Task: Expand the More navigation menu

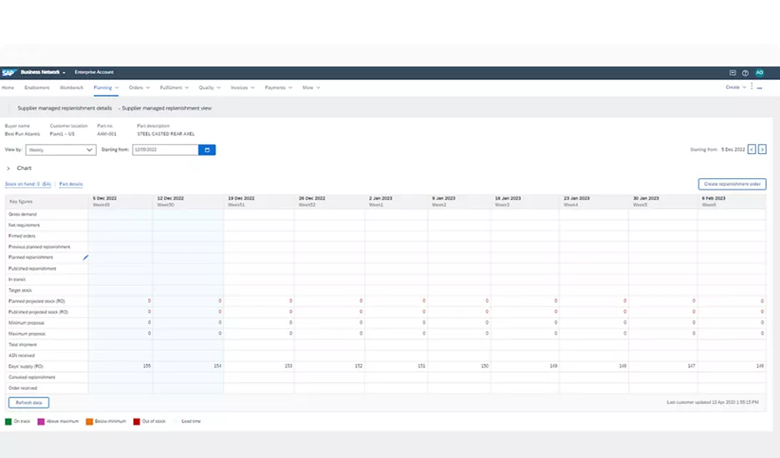Action: click(310, 88)
